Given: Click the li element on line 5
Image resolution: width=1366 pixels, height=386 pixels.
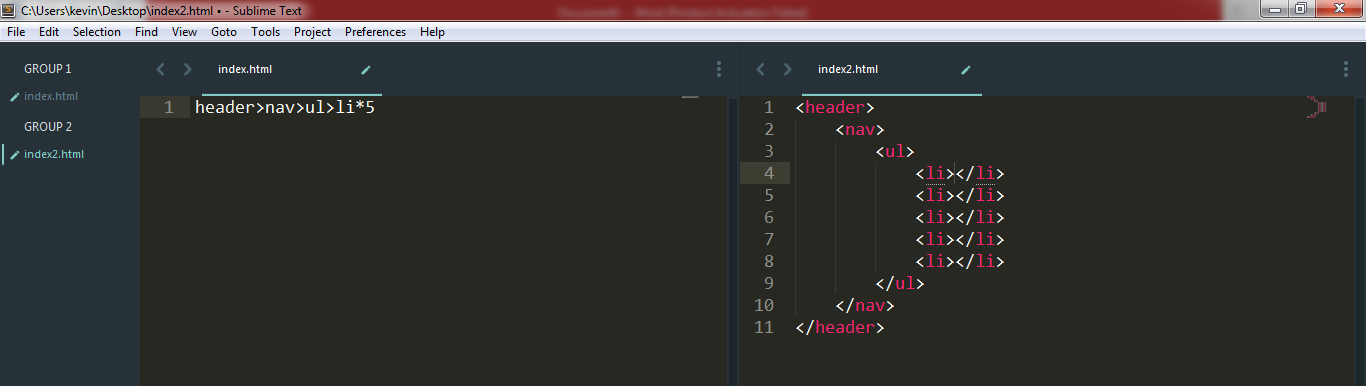Looking at the screenshot, I should (960, 195).
